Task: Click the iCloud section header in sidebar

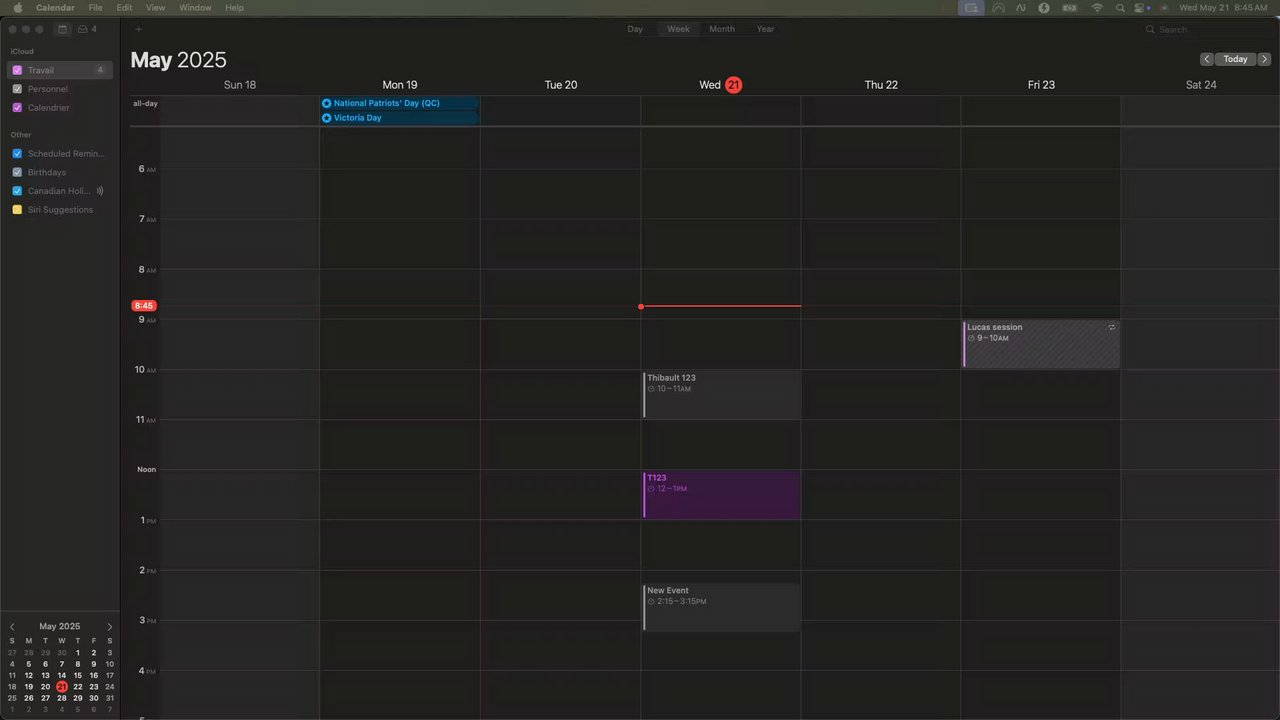Action: [x=22, y=51]
